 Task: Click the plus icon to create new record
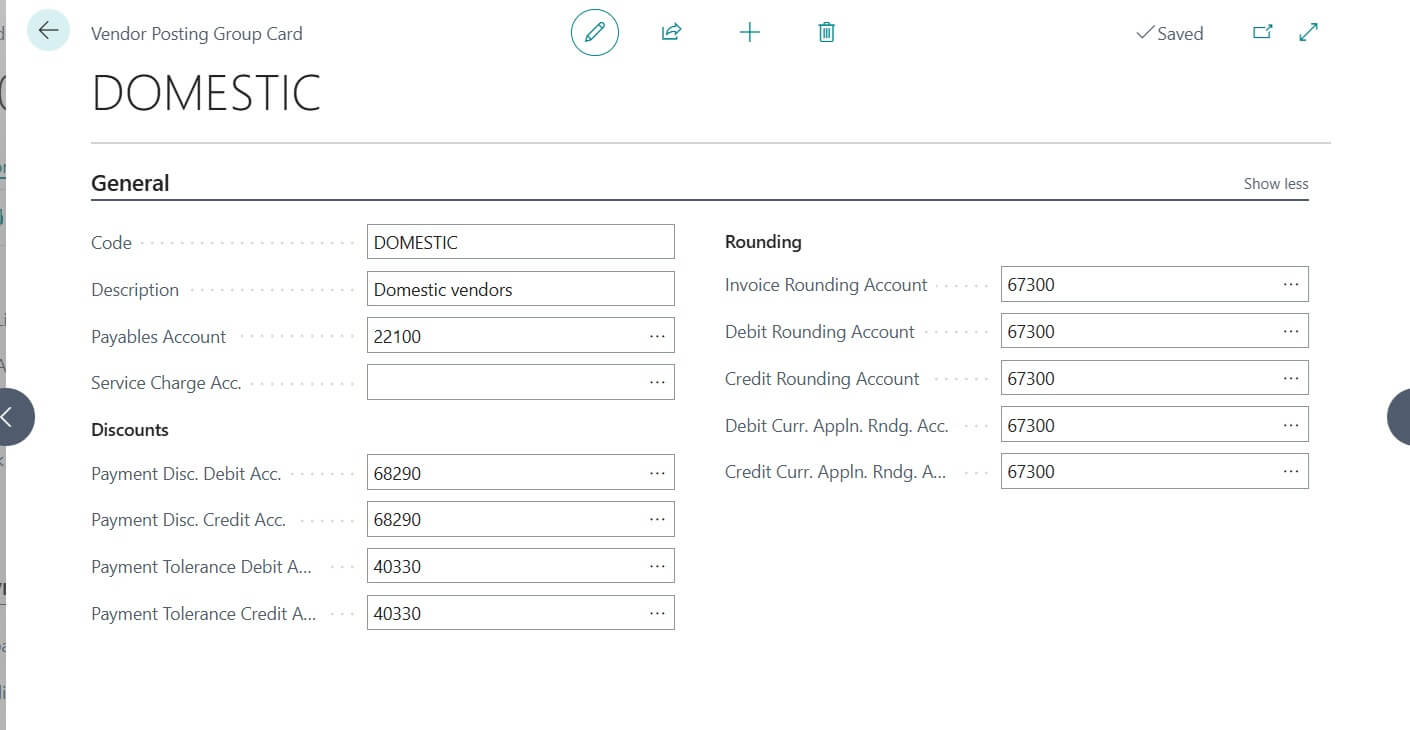(x=749, y=32)
